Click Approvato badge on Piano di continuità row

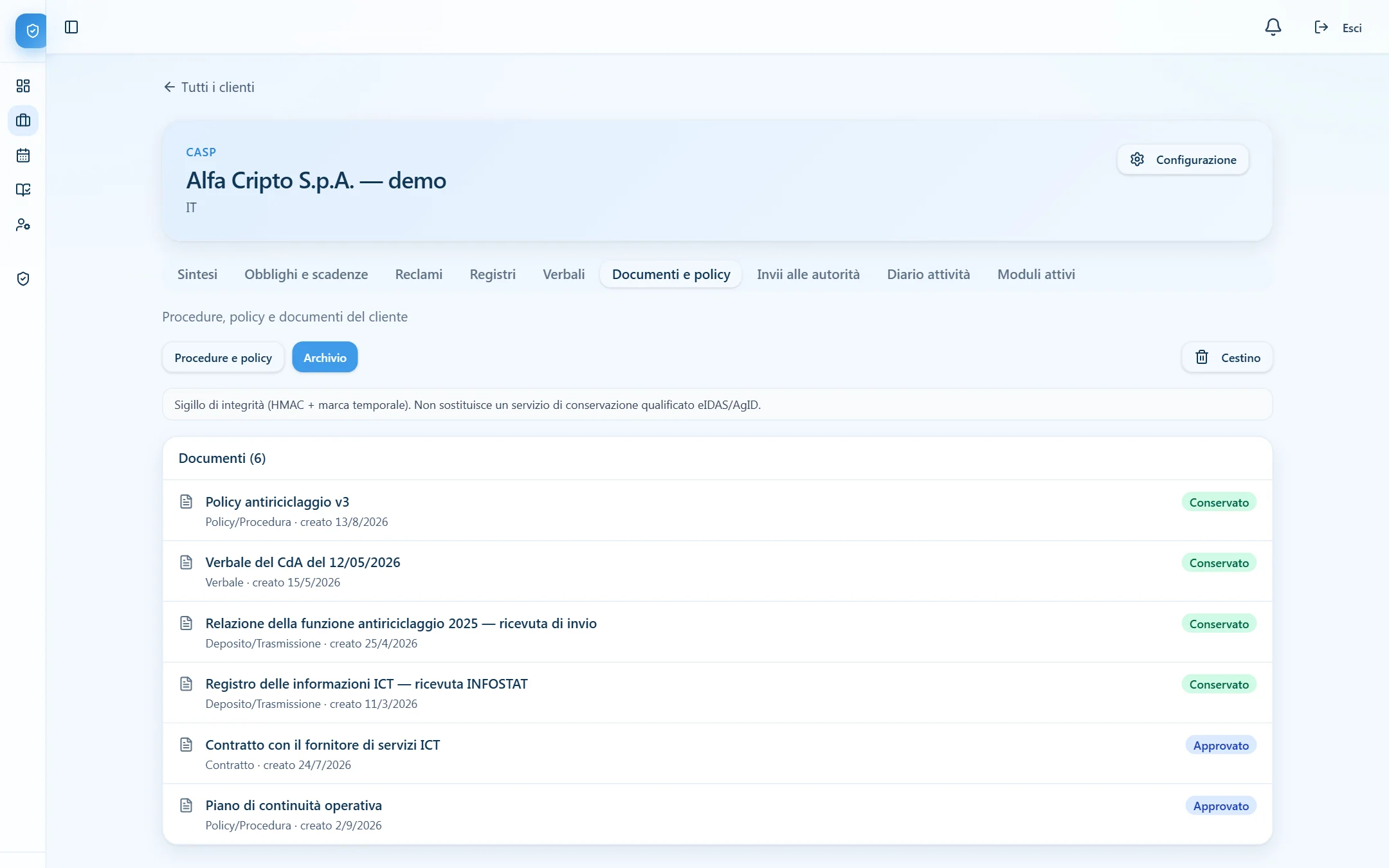[x=1221, y=806]
